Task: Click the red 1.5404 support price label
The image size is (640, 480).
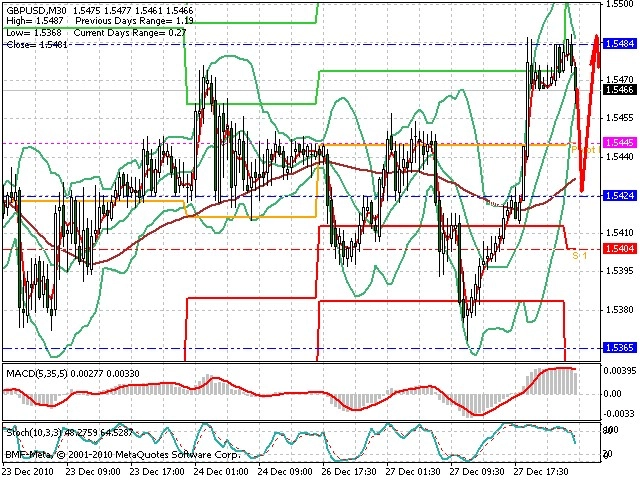Action: pos(620,249)
